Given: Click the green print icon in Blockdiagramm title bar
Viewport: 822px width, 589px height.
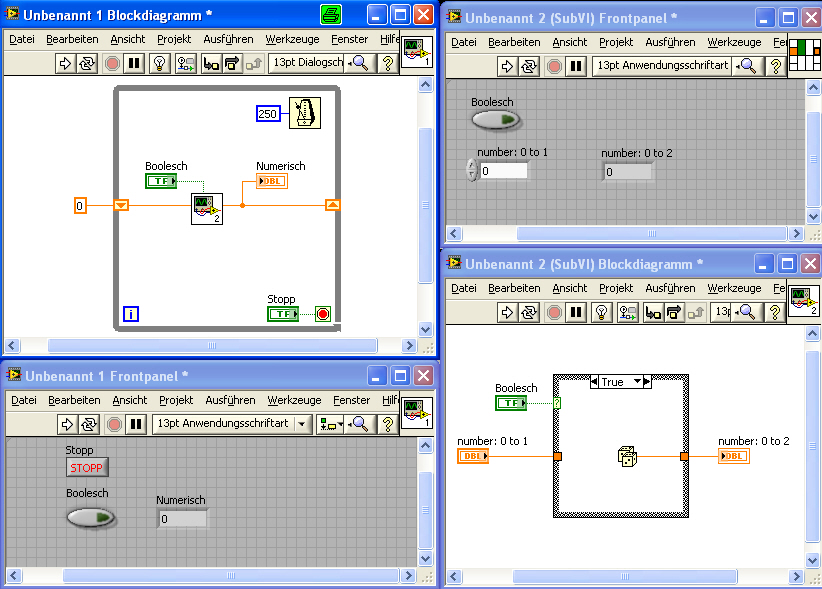Looking at the screenshot, I should [331, 15].
